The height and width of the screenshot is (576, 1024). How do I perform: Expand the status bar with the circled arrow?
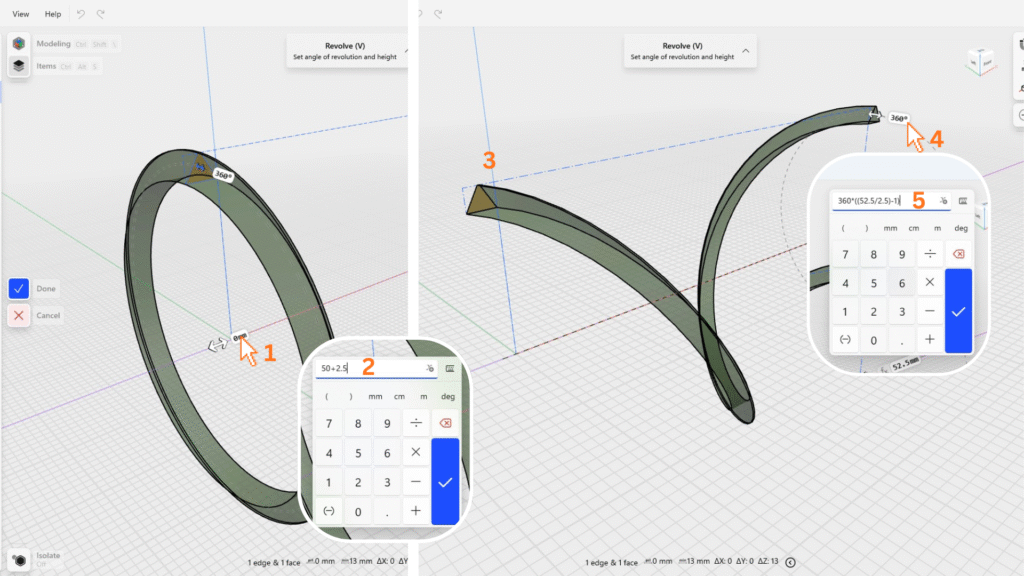[x=791, y=562]
